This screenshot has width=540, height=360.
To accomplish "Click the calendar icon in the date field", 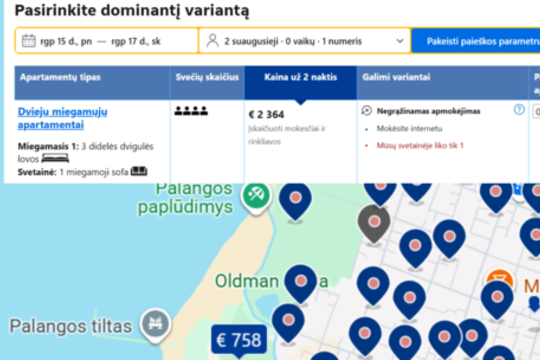I will [29, 41].
